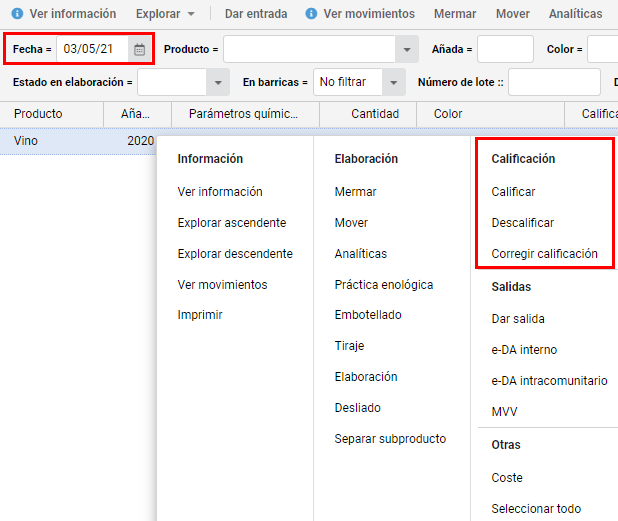Select the Vino row in the table
The width and height of the screenshot is (618, 521).
tap(78, 141)
